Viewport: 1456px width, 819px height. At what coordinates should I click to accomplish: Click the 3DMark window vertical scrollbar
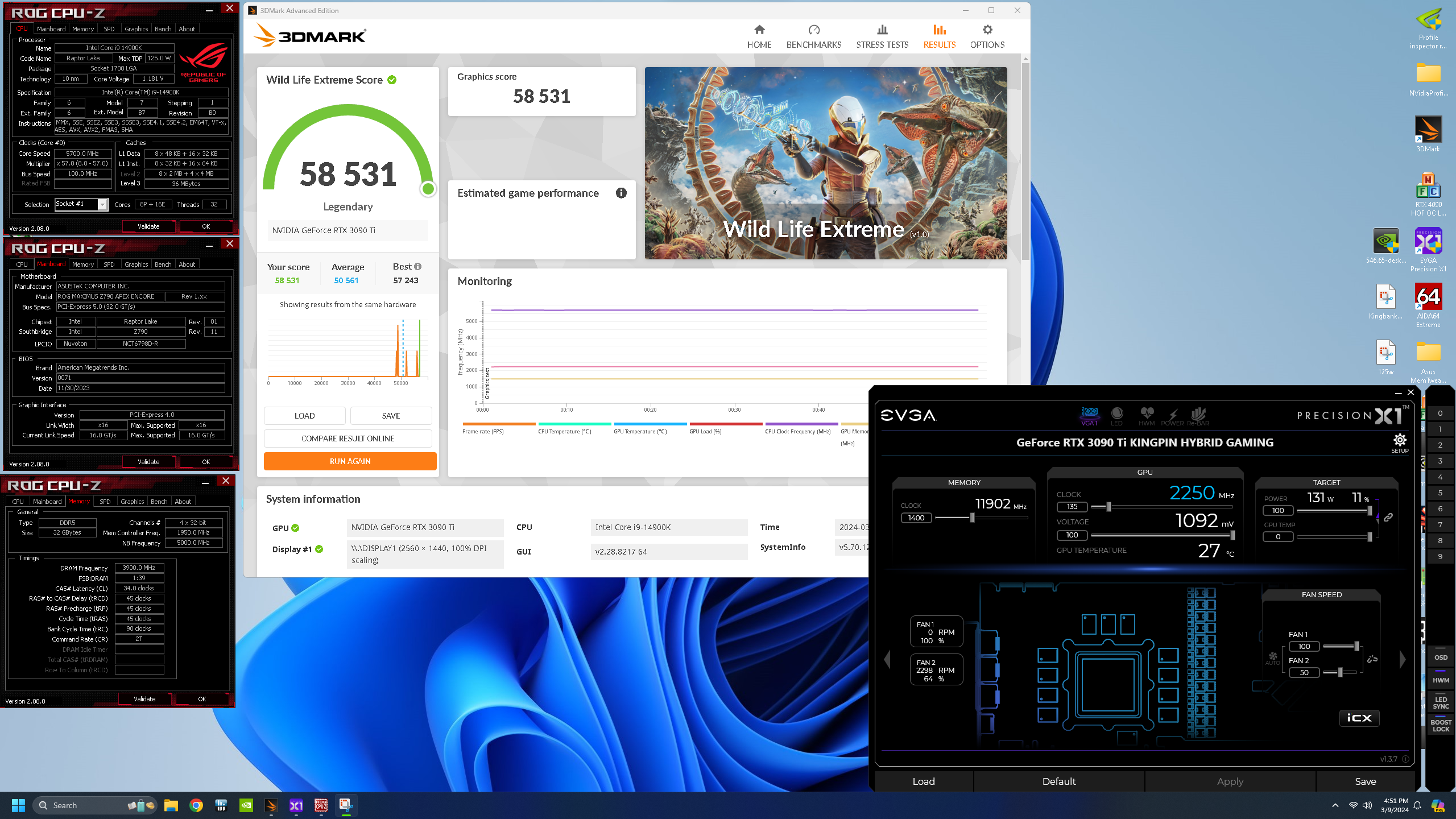tap(1025, 162)
